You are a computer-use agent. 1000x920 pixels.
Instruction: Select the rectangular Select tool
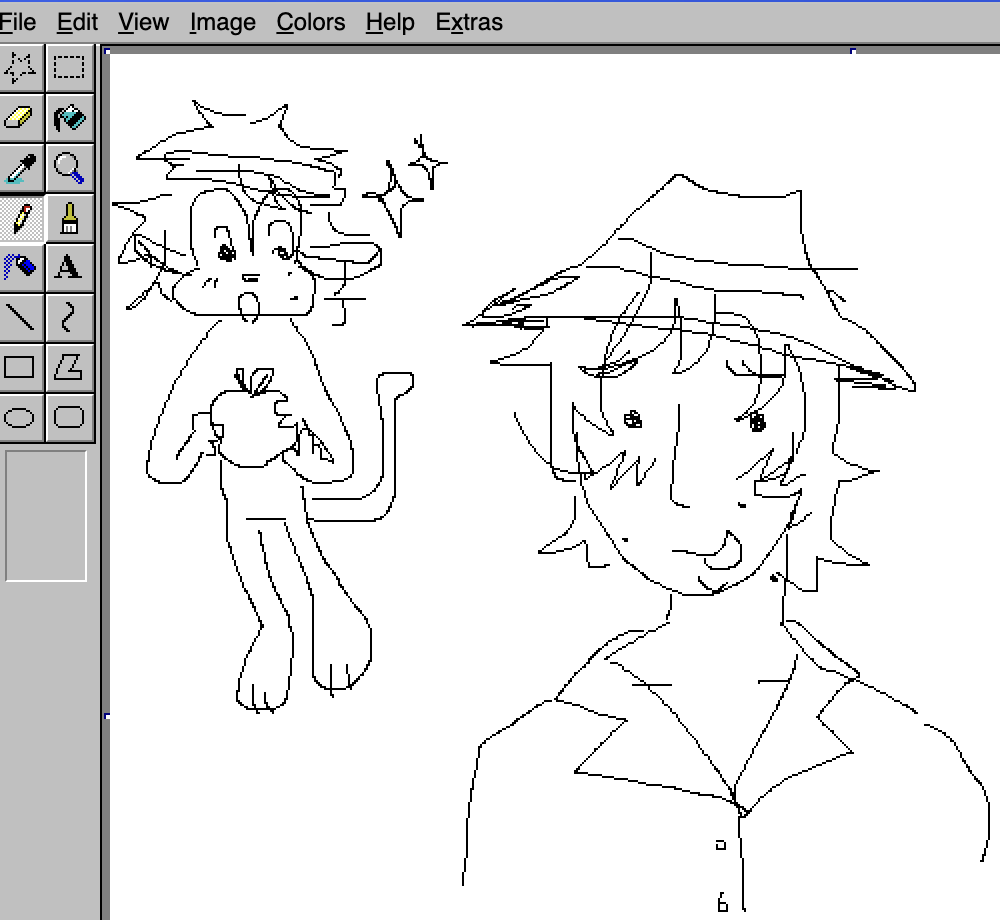click(x=70, y=67)
